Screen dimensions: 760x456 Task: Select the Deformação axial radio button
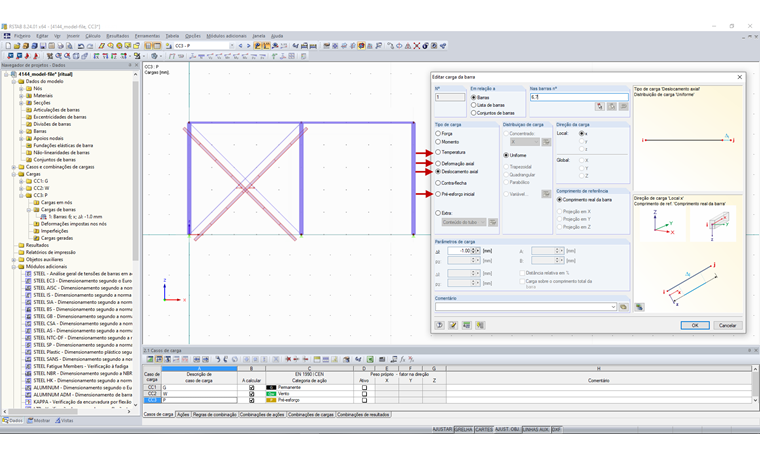pyautogui.click(x=438, y=164)
